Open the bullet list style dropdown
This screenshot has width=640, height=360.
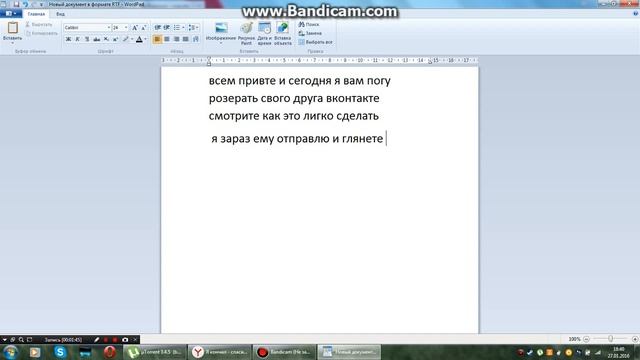pyautogui.click(x=183, y=27)
